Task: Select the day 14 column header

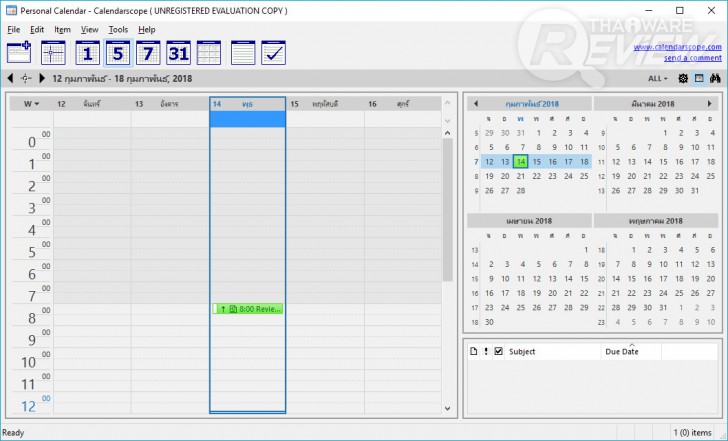Action: 247,104
